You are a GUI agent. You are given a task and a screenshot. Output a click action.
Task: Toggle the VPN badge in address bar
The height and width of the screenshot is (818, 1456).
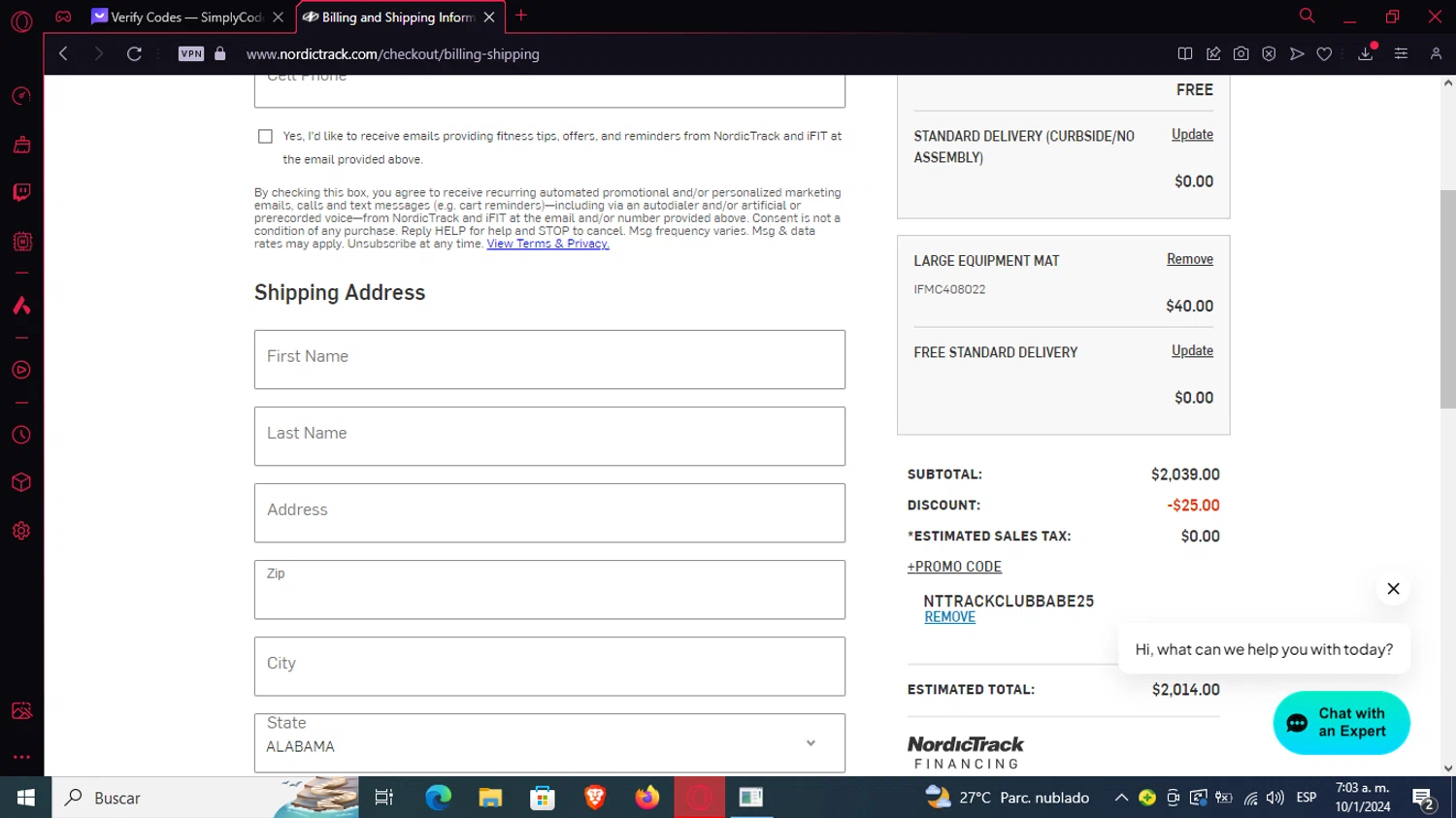point(191,54)
